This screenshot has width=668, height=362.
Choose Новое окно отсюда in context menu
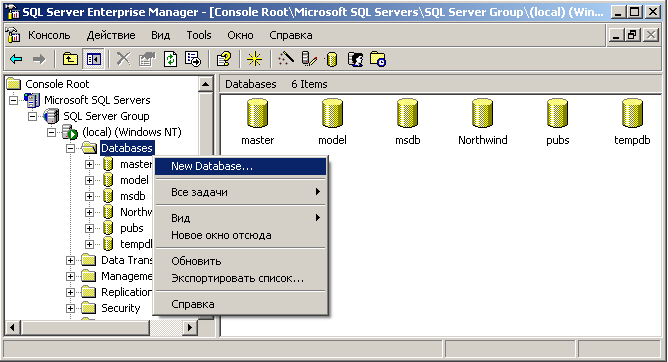(240, 235)
